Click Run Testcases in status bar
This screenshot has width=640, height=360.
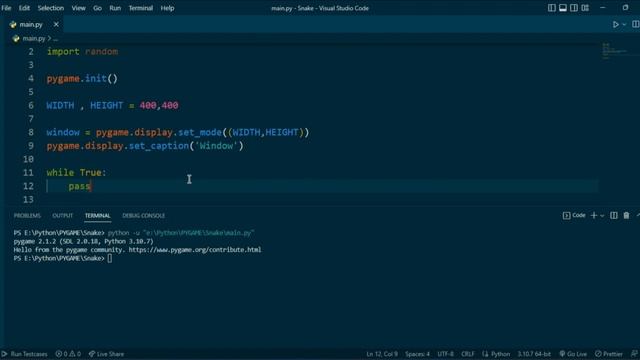24,354
